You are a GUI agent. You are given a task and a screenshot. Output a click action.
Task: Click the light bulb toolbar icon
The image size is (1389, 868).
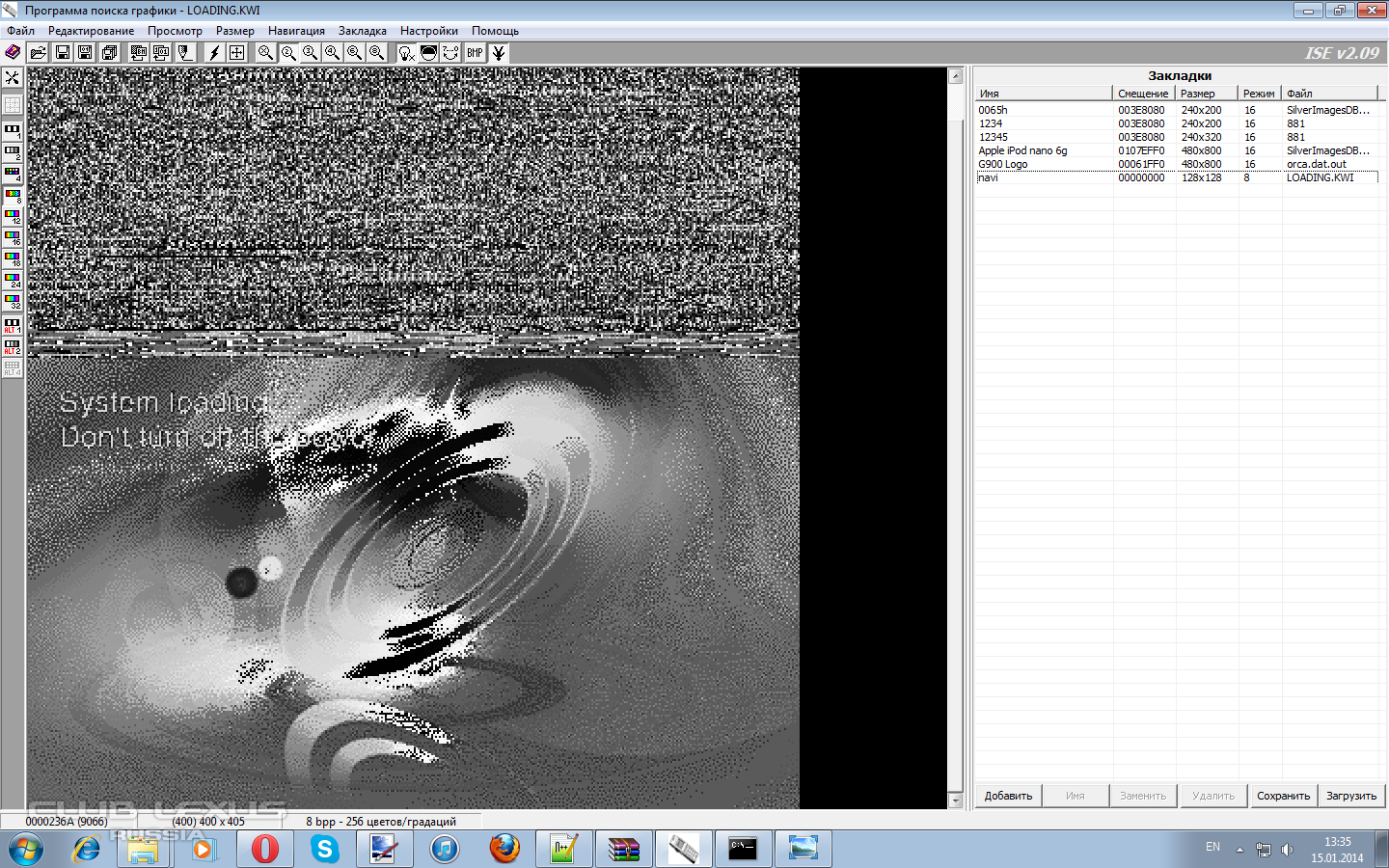click(x=406, y=53)
